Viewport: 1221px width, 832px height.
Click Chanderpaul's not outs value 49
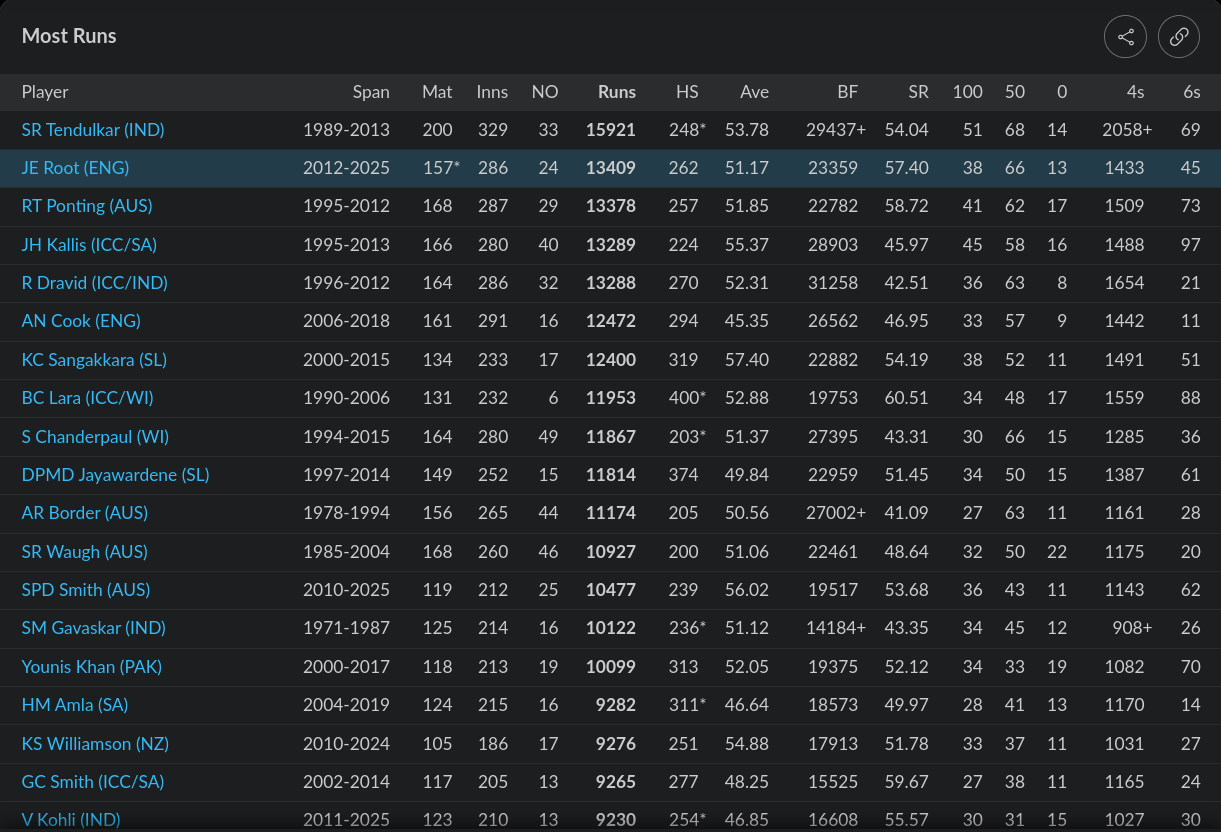tap(548, 437)
